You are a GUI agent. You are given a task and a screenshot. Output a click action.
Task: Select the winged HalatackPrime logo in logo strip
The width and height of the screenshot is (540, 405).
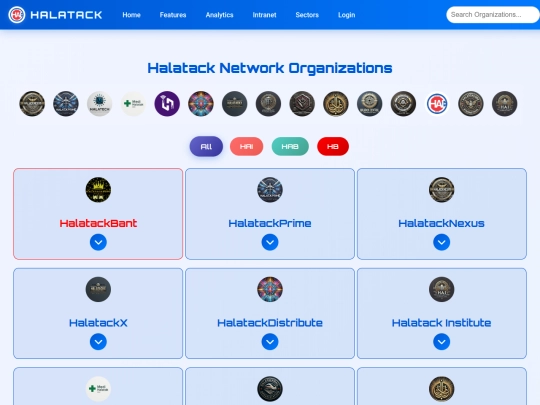pos(66,104)
